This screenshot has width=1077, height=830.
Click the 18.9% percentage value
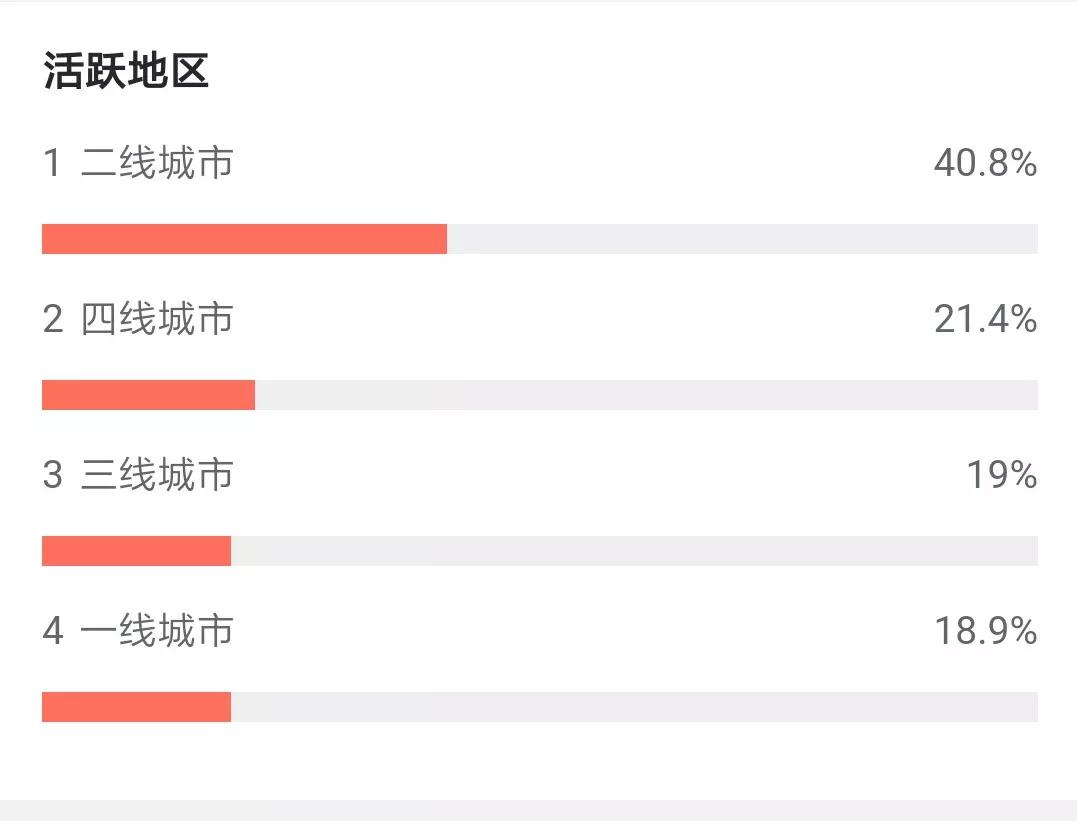pos(985,631)
